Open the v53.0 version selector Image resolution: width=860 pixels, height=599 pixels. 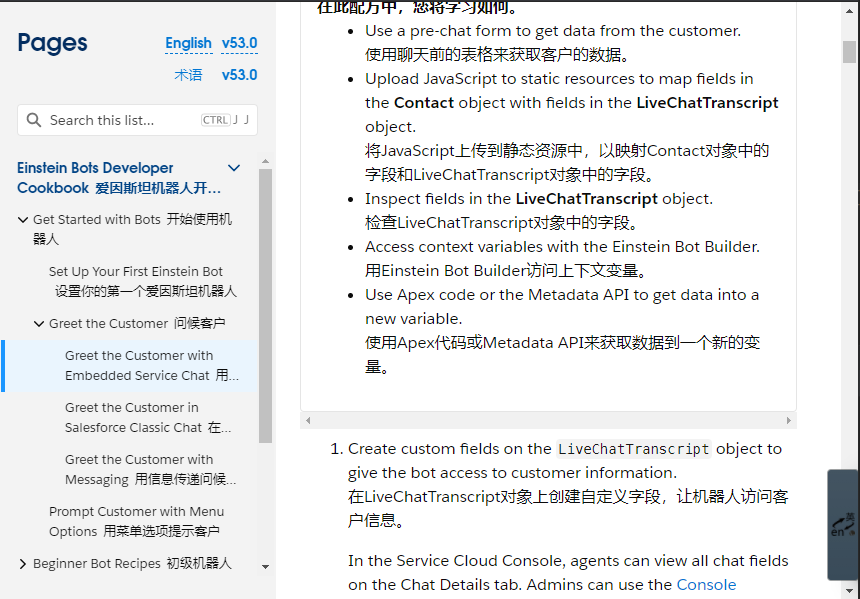pos(239,43)
